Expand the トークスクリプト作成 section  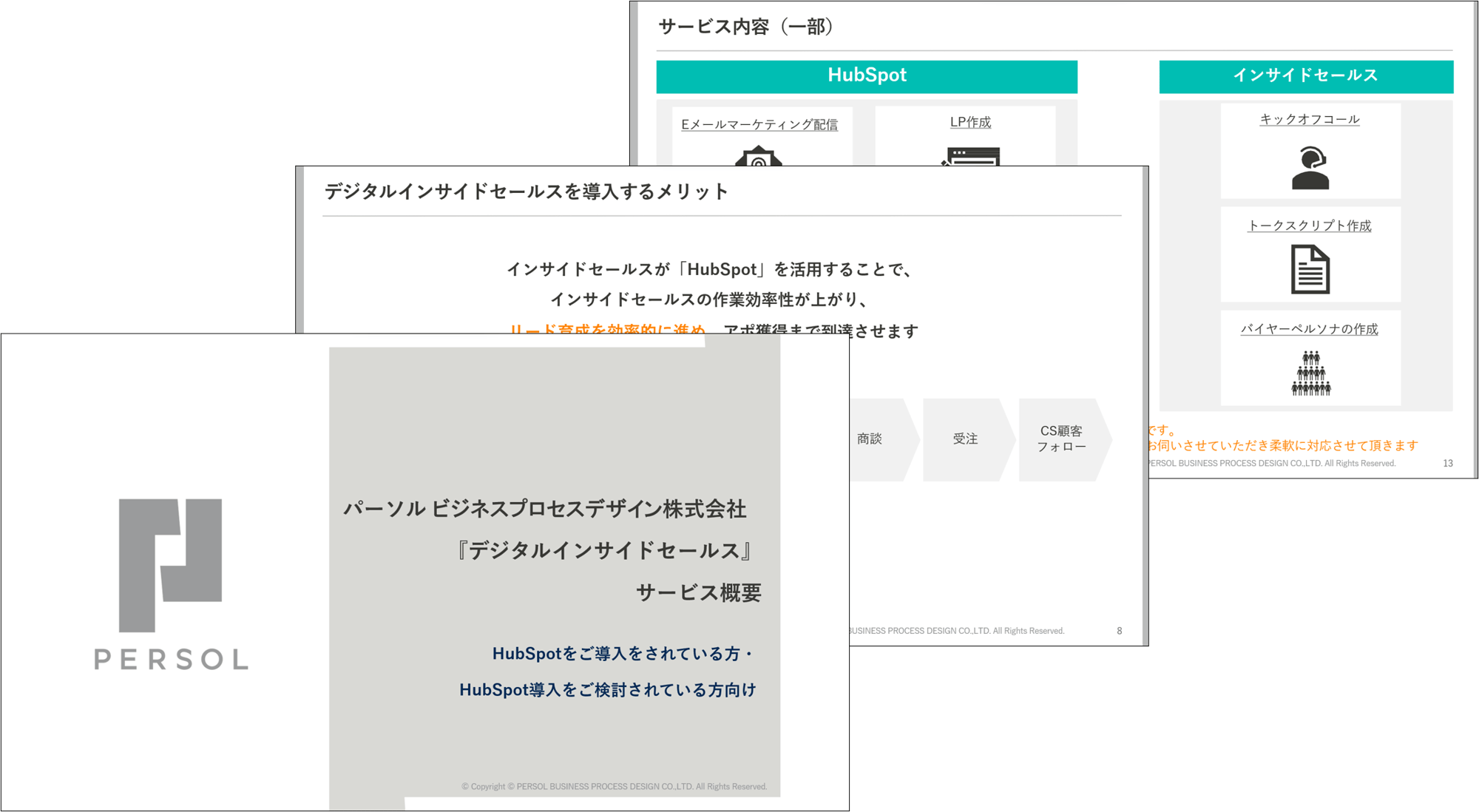pyautogui.click(x=1310, y=226)
